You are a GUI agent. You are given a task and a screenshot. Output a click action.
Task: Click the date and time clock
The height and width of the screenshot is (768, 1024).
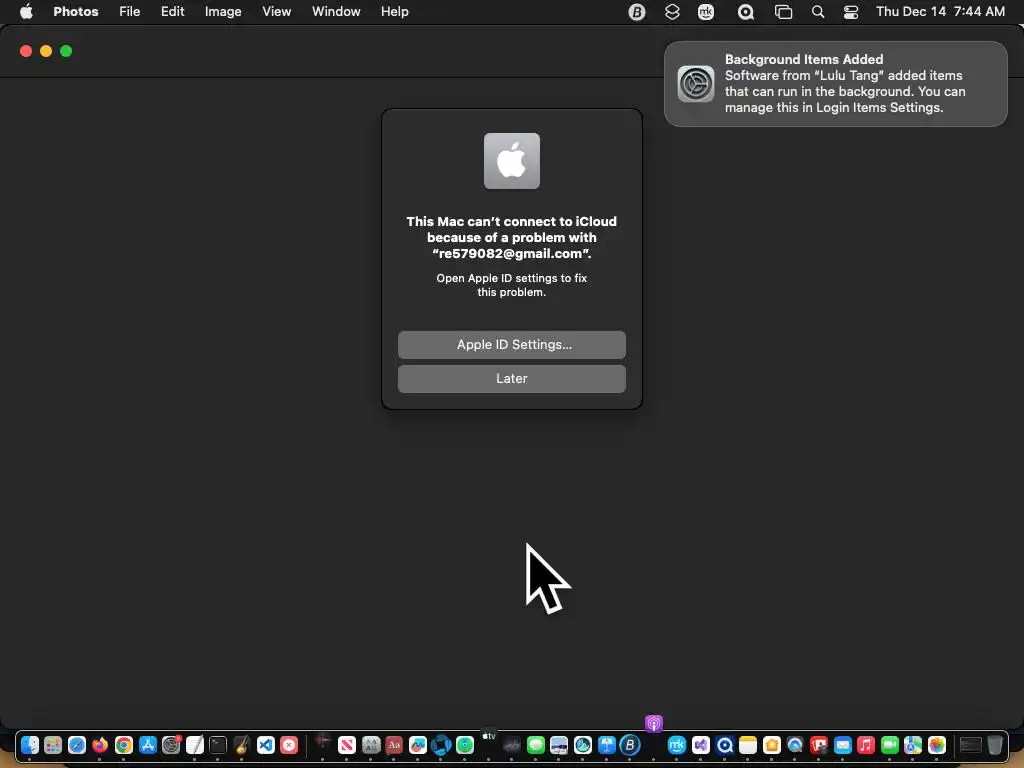(x=940, y=12)
